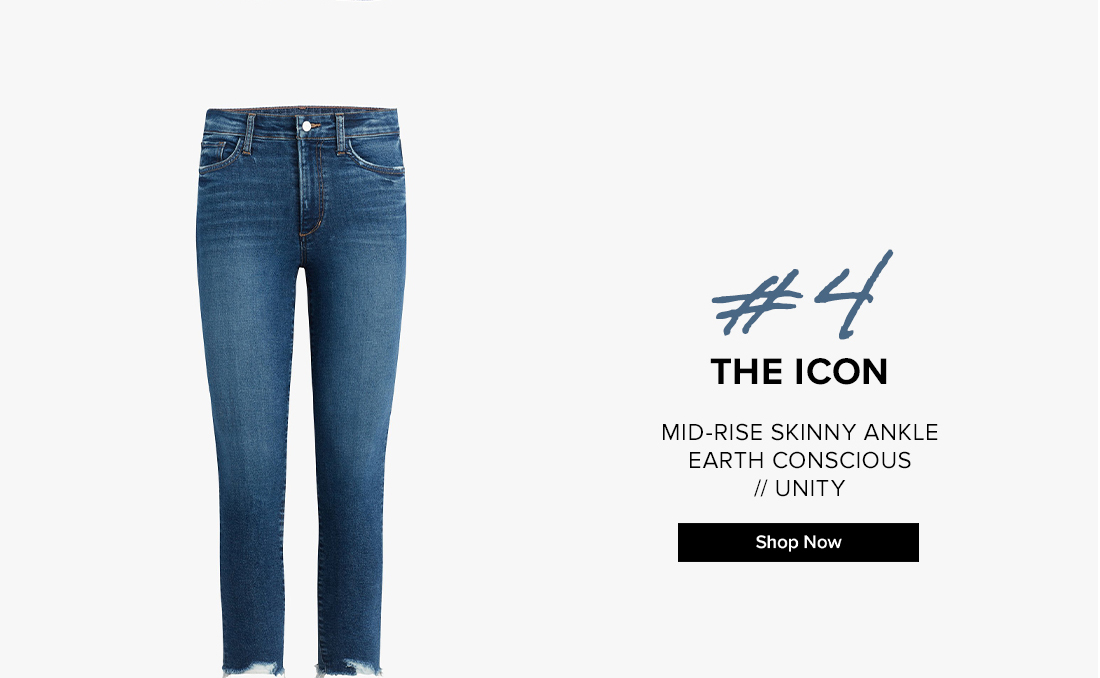Click the EARTH CONSCIOUS text line

click(x=800, y=460)
